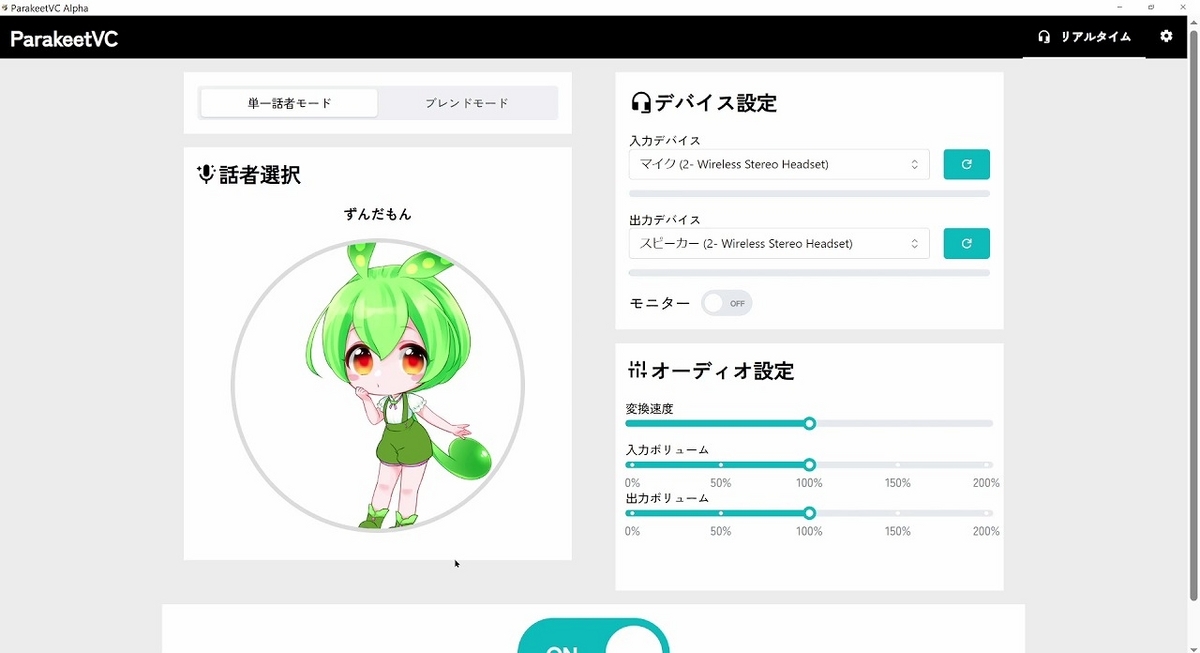Viewport: 1200px width, 653px height.
Task: Click the 入力ボリューム slider handle
Action: click(810, 465)
